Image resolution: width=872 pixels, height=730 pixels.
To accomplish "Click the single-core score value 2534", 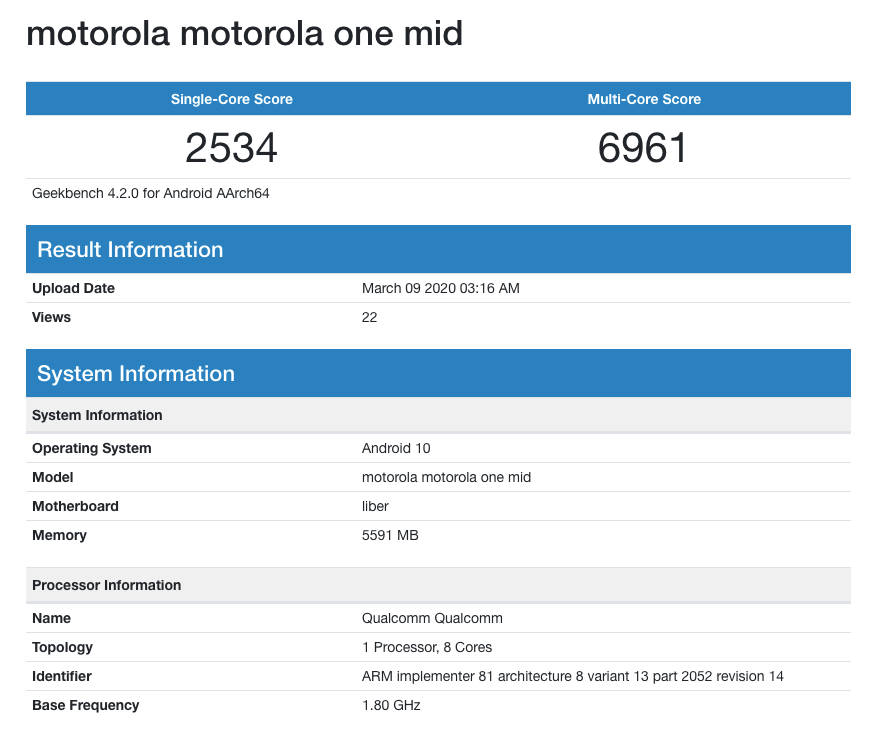I will tap(231, 147).
